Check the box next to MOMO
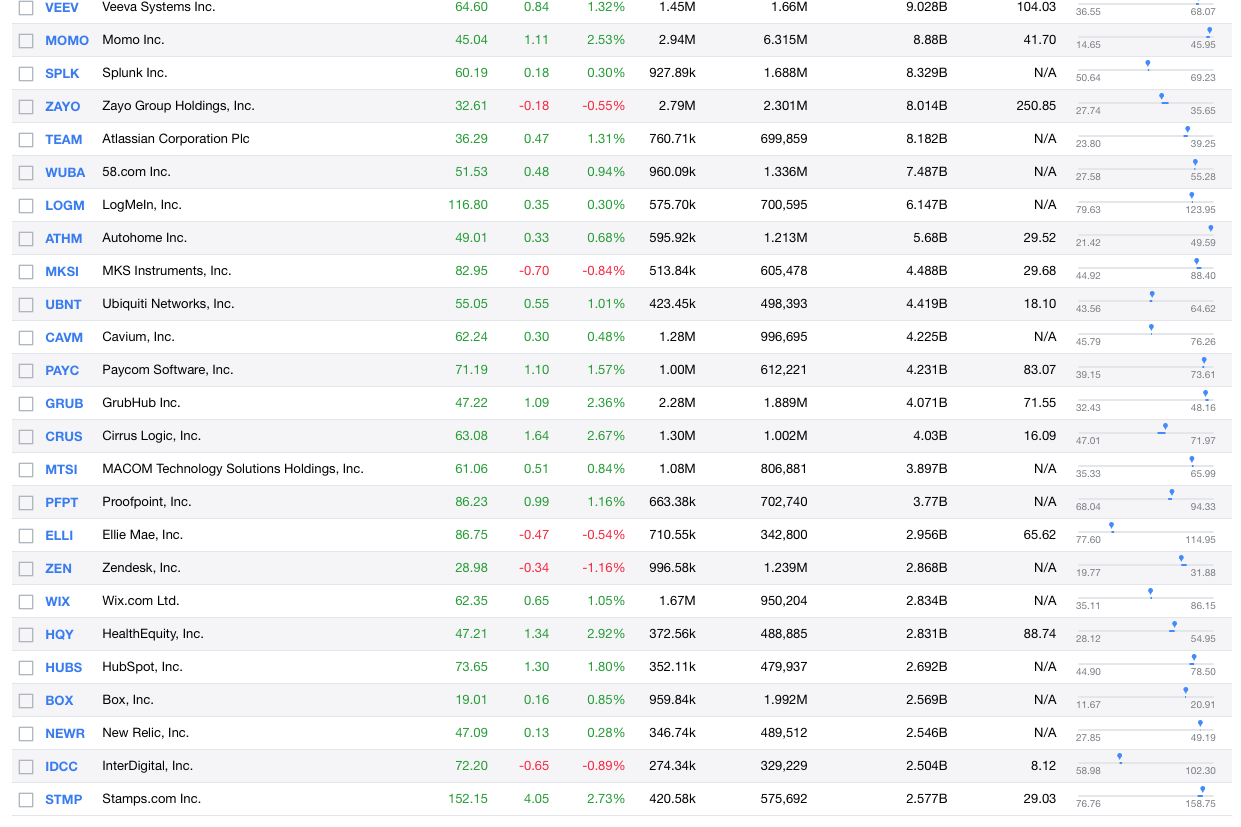This screenshot has width=1241, height=827. click(x=26, y=40)
